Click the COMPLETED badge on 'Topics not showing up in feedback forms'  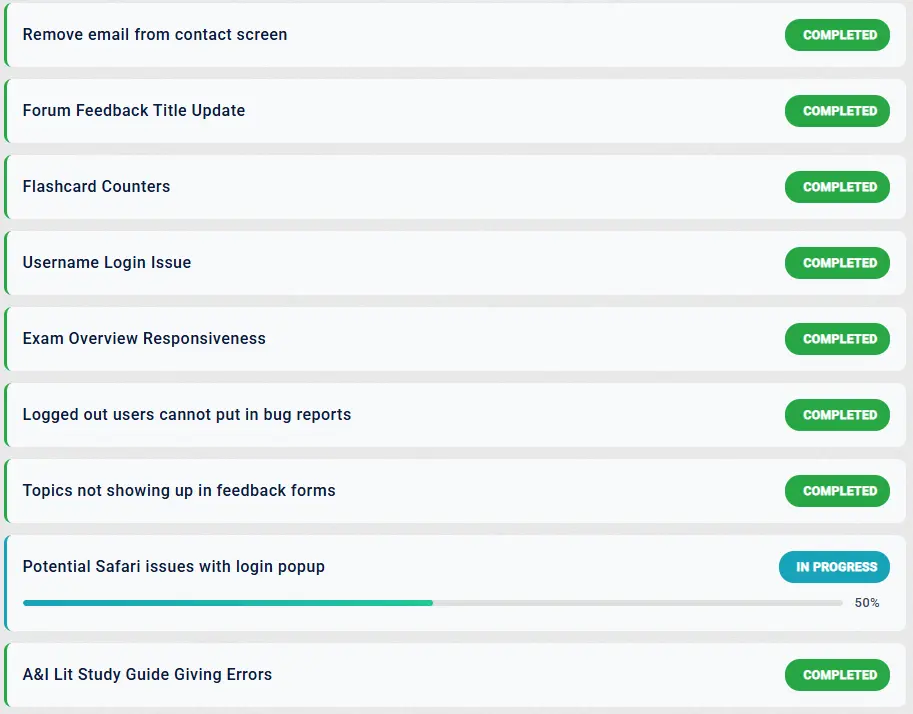tap(837, 490)
